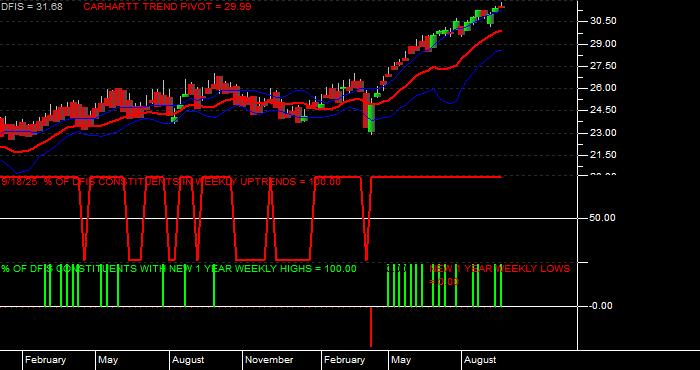Click the new 1 year weekly highs label
This screenshot has height=370, width=700.
click(179, 269)
